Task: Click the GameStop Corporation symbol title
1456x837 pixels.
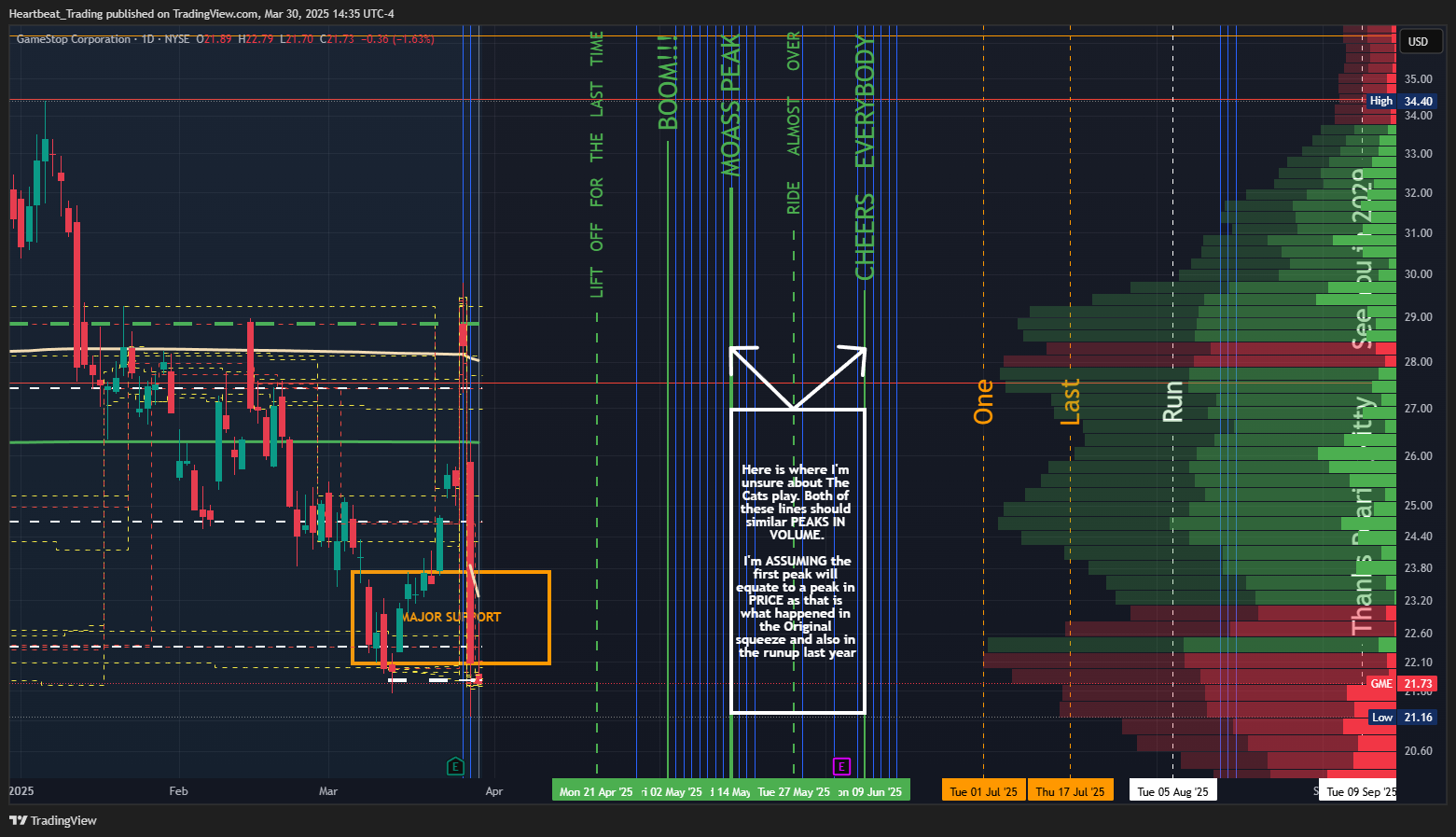Action: click(x=74, y=39)
